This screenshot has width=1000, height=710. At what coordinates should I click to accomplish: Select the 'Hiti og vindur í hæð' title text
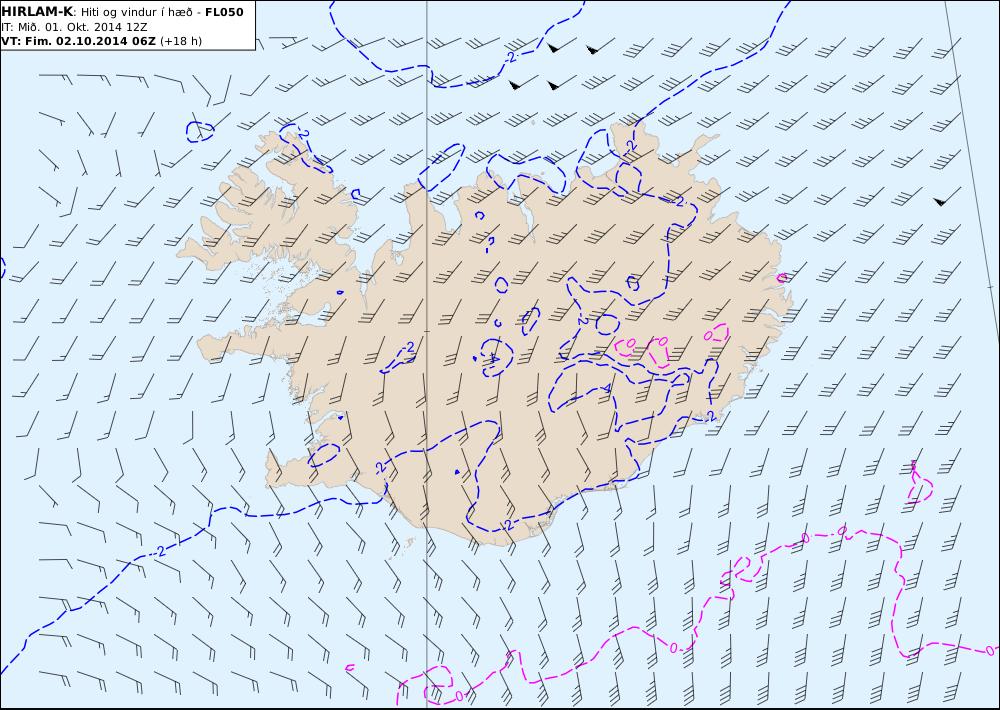tap(138, 13)
